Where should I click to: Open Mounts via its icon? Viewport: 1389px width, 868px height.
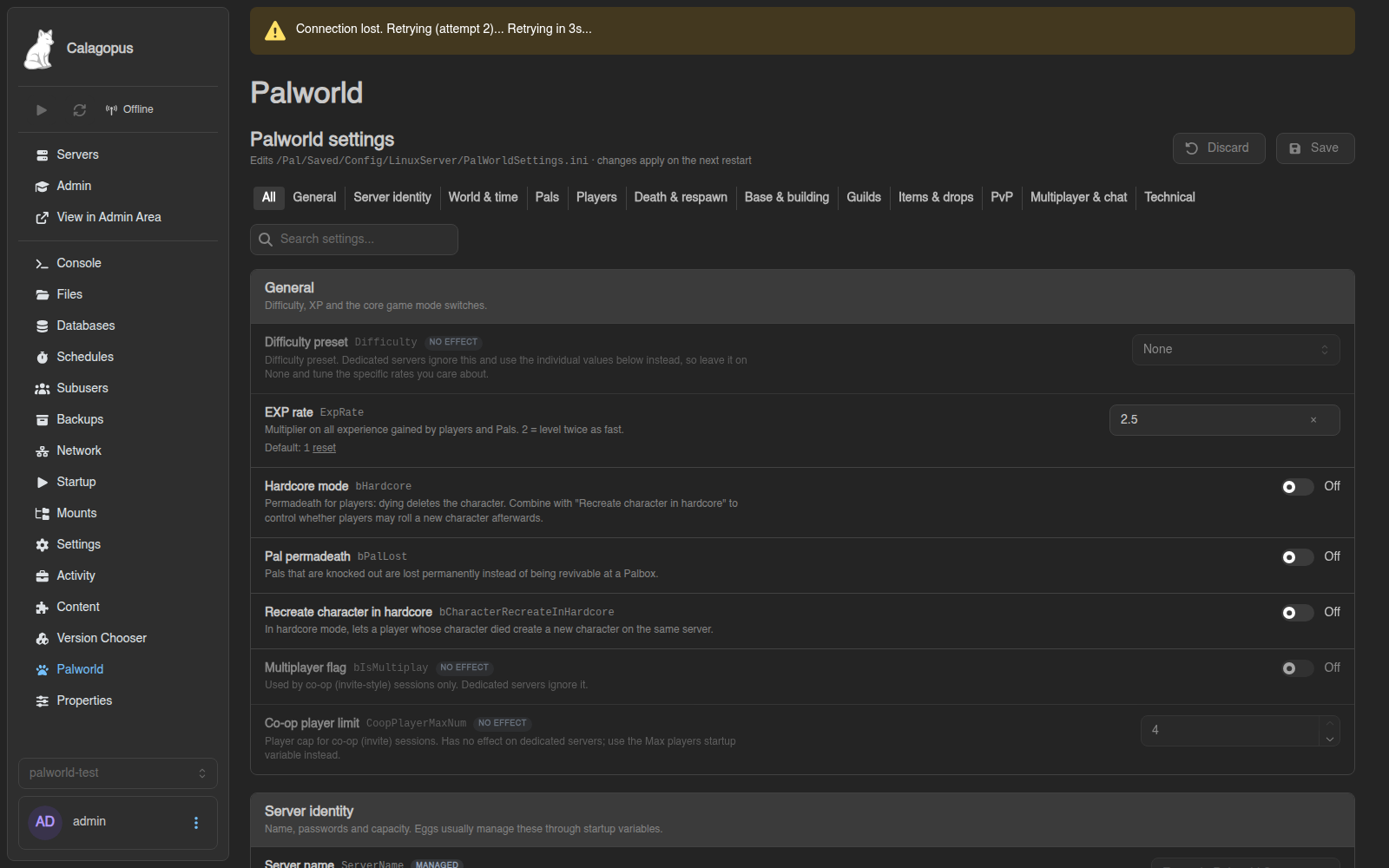(x=42, y=513)
